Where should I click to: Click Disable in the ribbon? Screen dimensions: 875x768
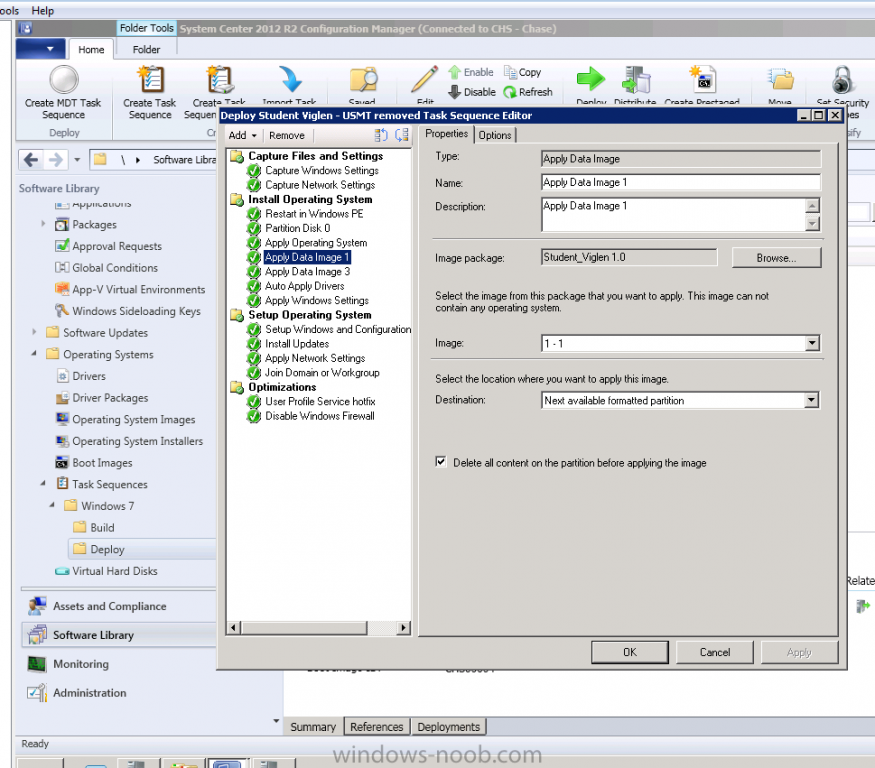tap(472, 92)
